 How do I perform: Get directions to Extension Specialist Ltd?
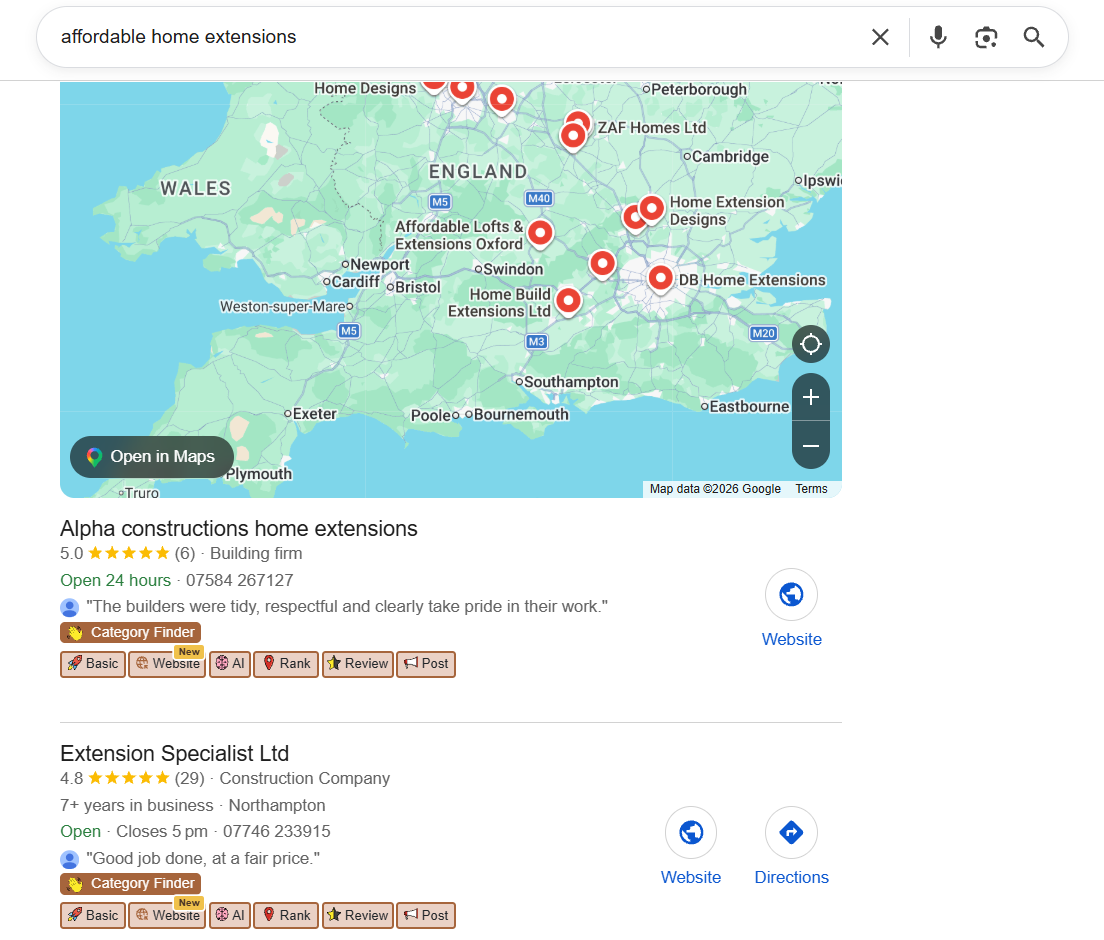[791, 832]
